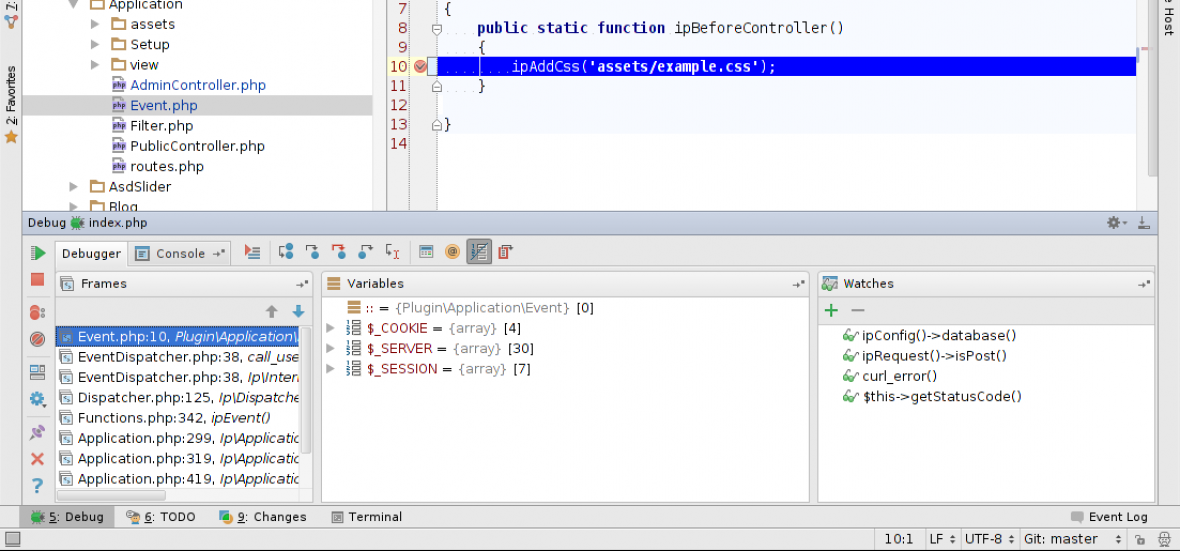Expand the view folder
Viewport: 1180px width, 551px height.
coord(95,65)
